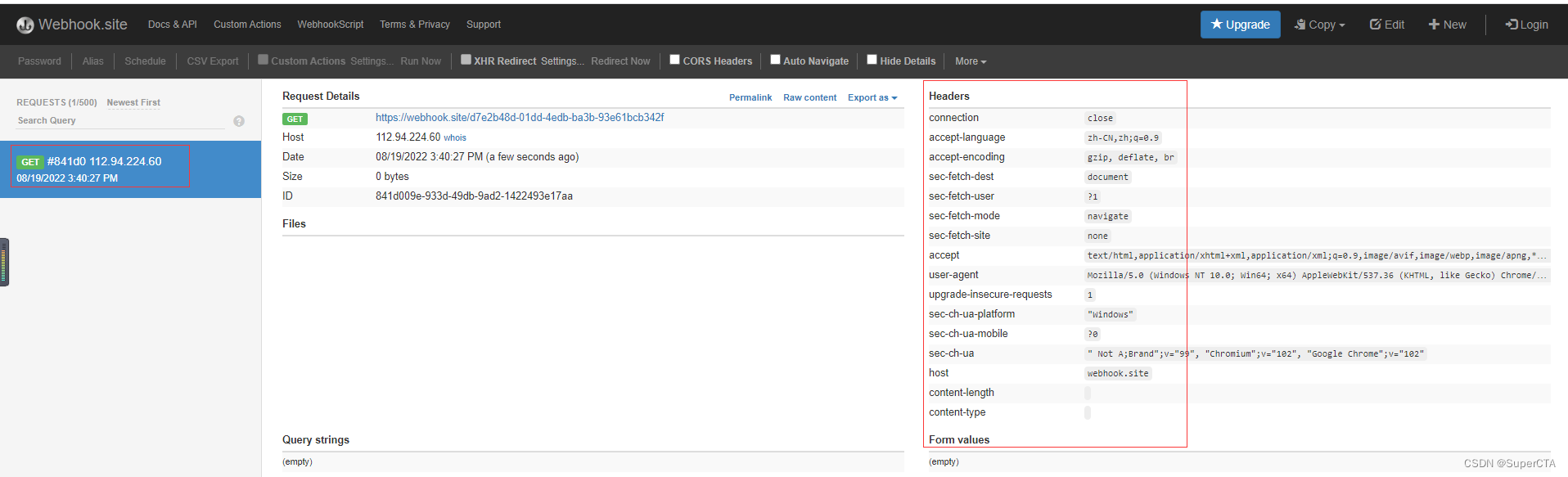Screen dimensions: 1568x477
Task: Click the whois link next to the host IP
Action: pyautogui.click(x=455, y=137)
